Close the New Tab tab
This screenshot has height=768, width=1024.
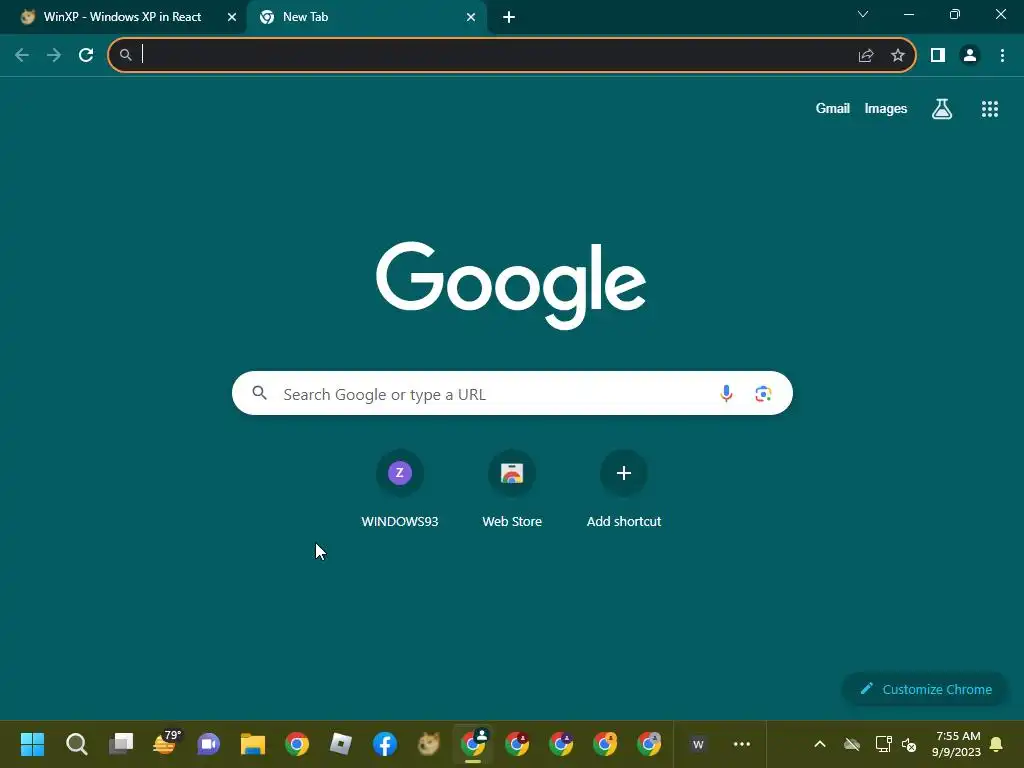pyautogui.click(x=471, y=17)
